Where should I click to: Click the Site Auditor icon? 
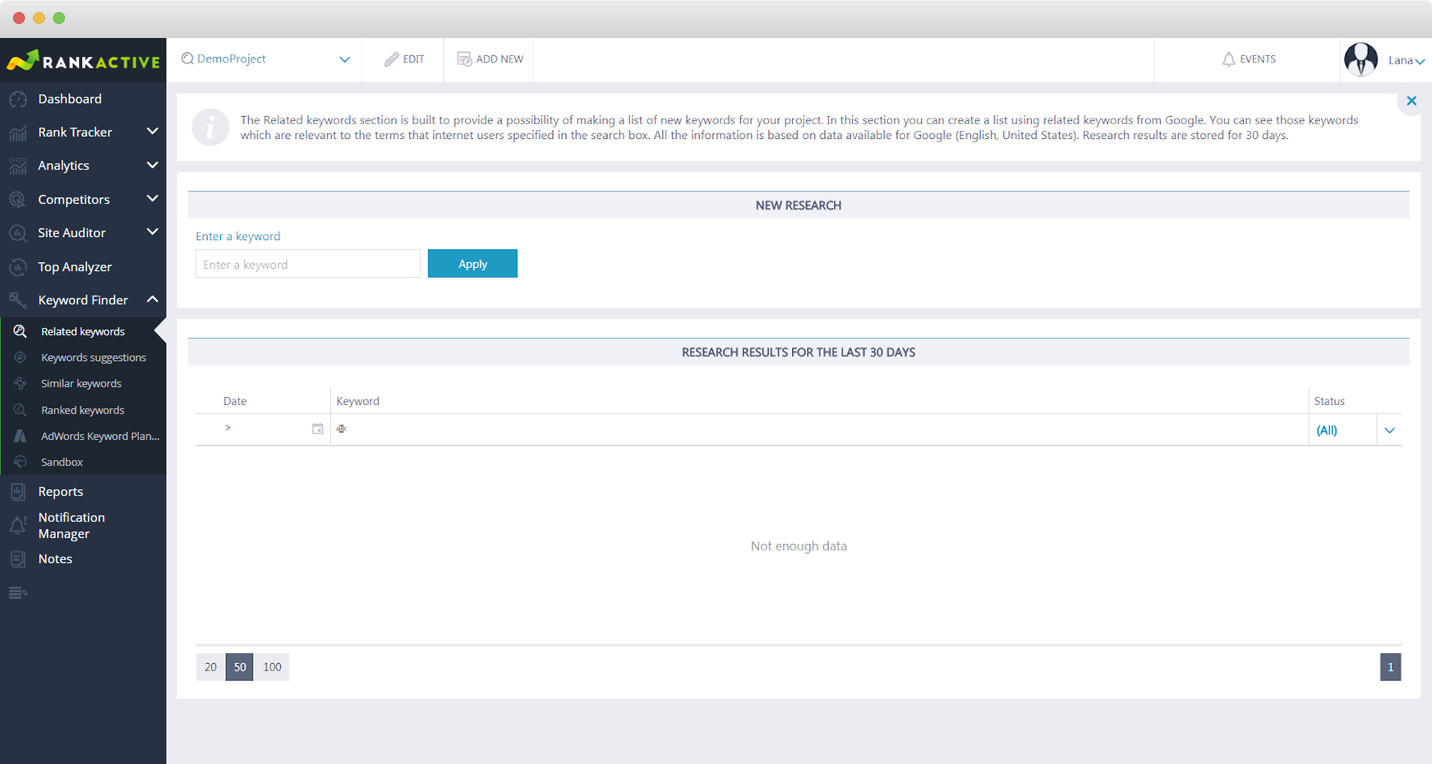tap(17, 233)
